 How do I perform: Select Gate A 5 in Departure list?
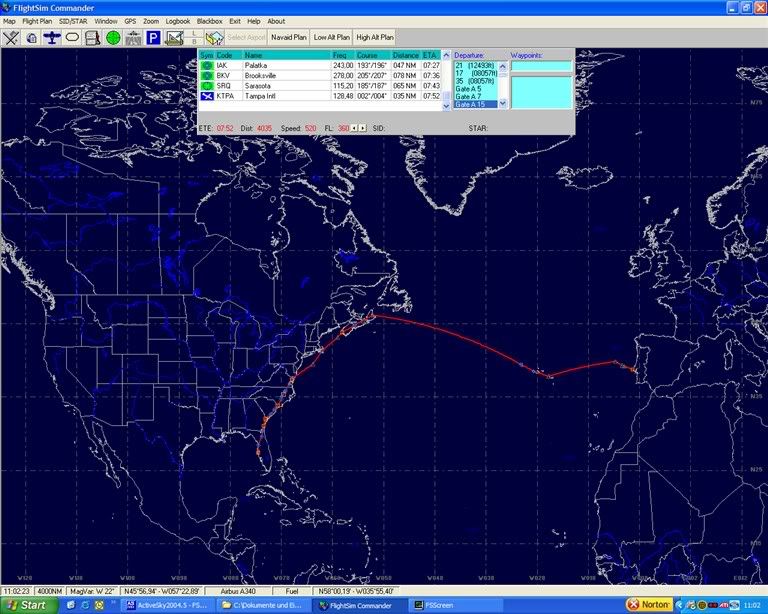click(x=476, y=89)
